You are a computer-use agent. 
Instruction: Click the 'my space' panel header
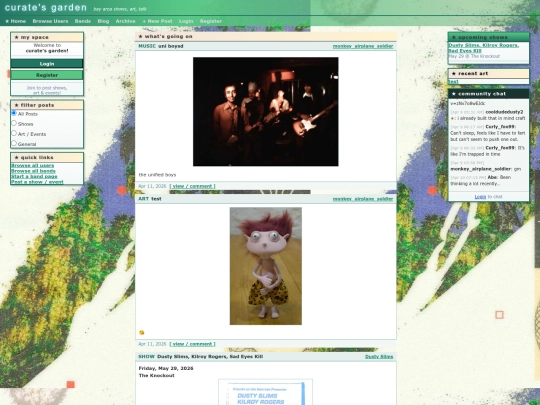point(47,37)
